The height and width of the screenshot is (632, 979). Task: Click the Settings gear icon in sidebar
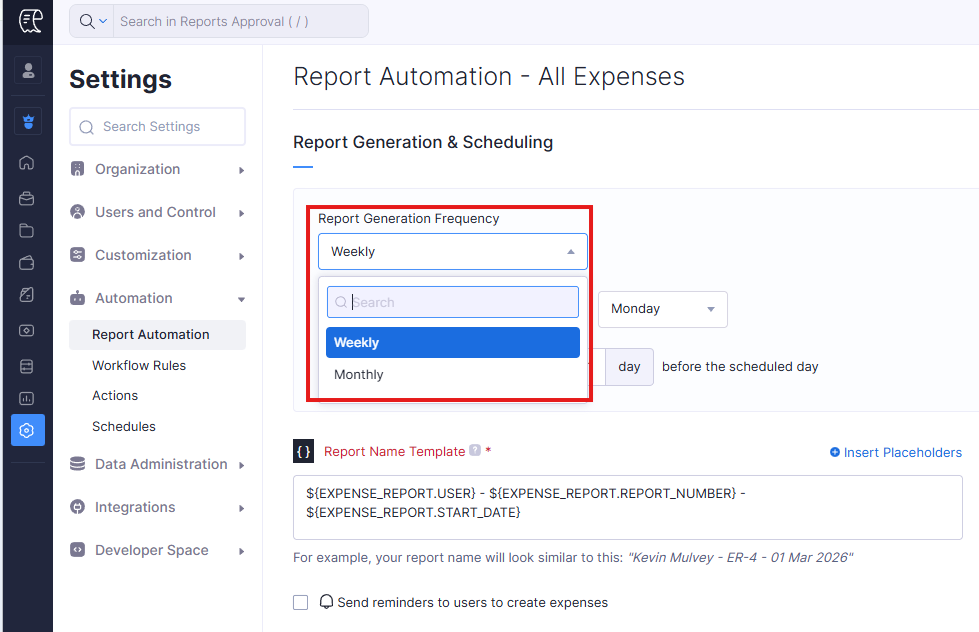(x=27, y=430)
